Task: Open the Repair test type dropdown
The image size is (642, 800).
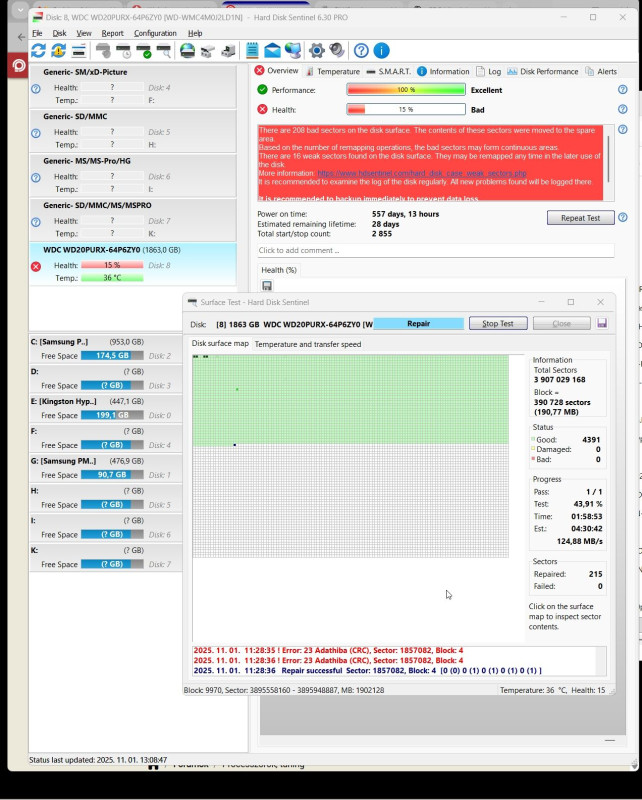Action: (x=418, y=323)
